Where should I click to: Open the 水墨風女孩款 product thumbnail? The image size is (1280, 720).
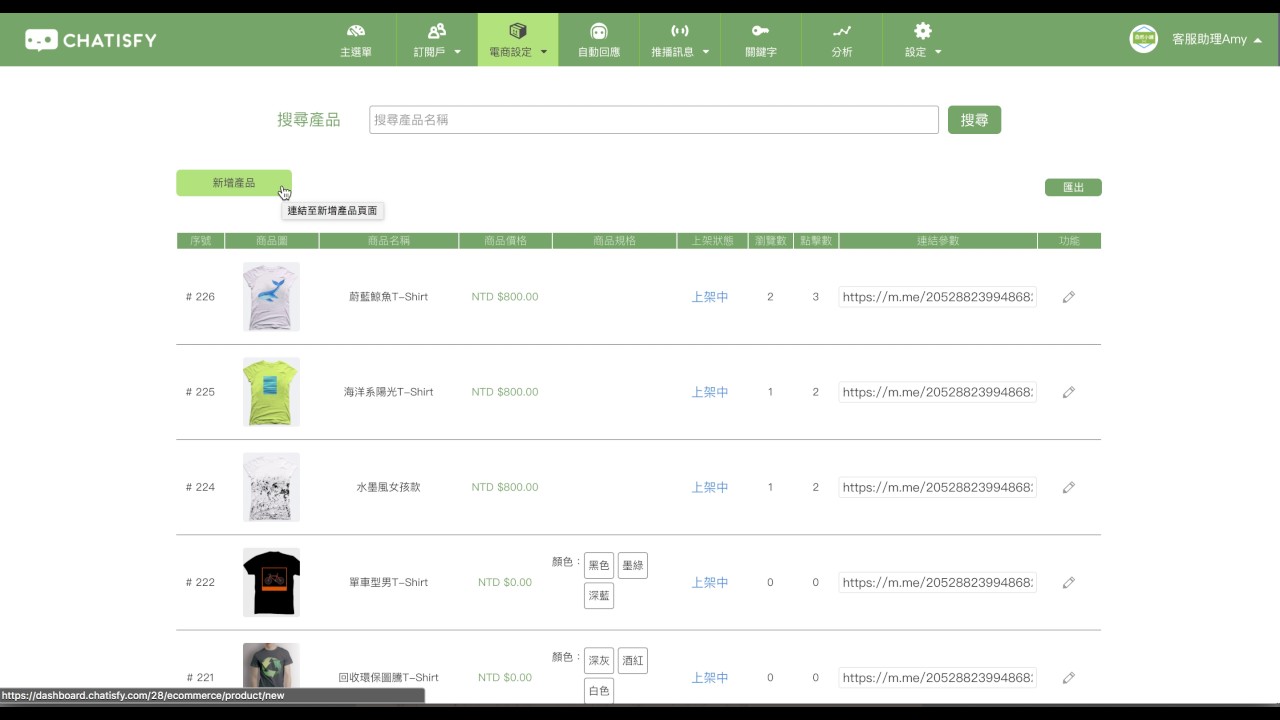271,487
